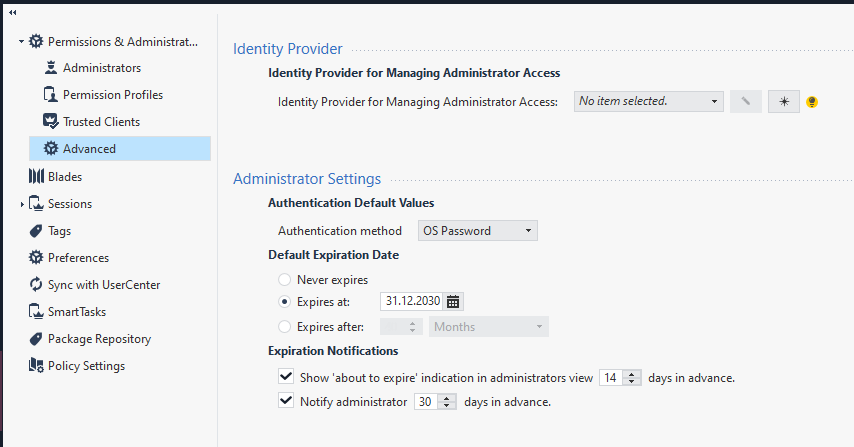Open the Identity Provider dropdown
The height and width of the screenshot is (447, 854).
[x=648, y=101]
